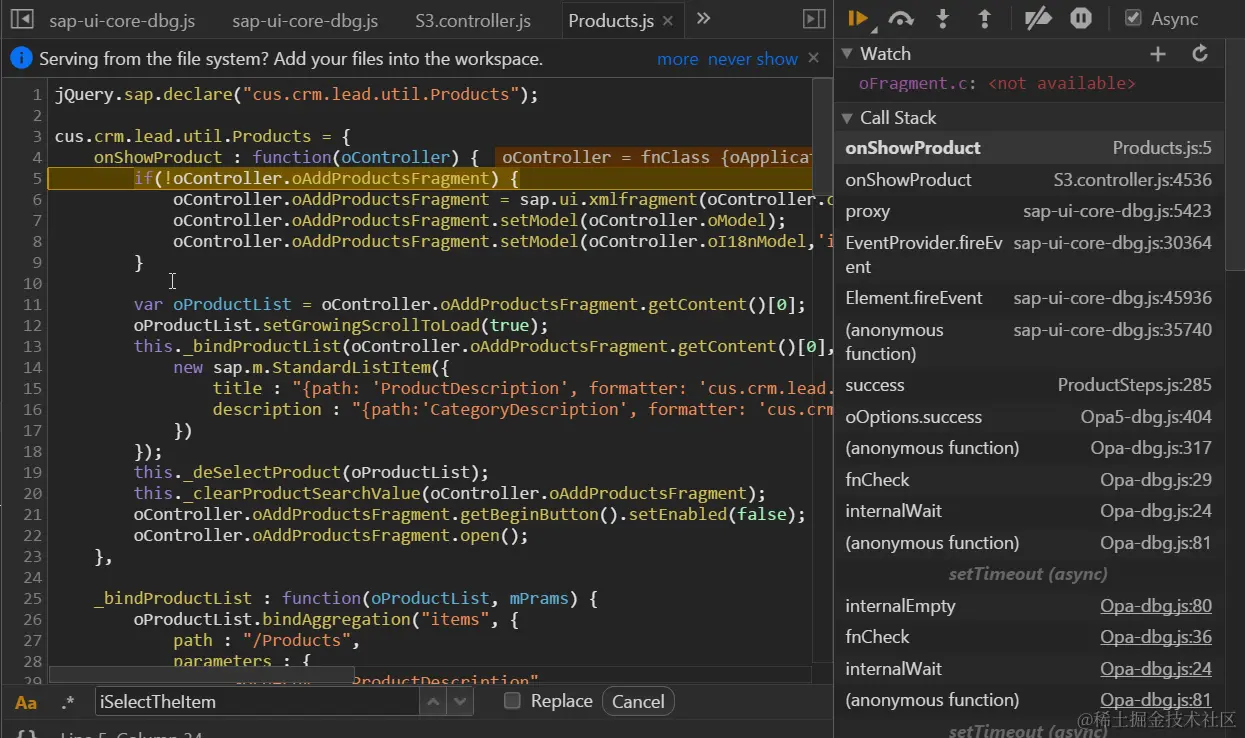Add a new watch expression
The width and height of the screenshot is (1245, 738).
1158,54
